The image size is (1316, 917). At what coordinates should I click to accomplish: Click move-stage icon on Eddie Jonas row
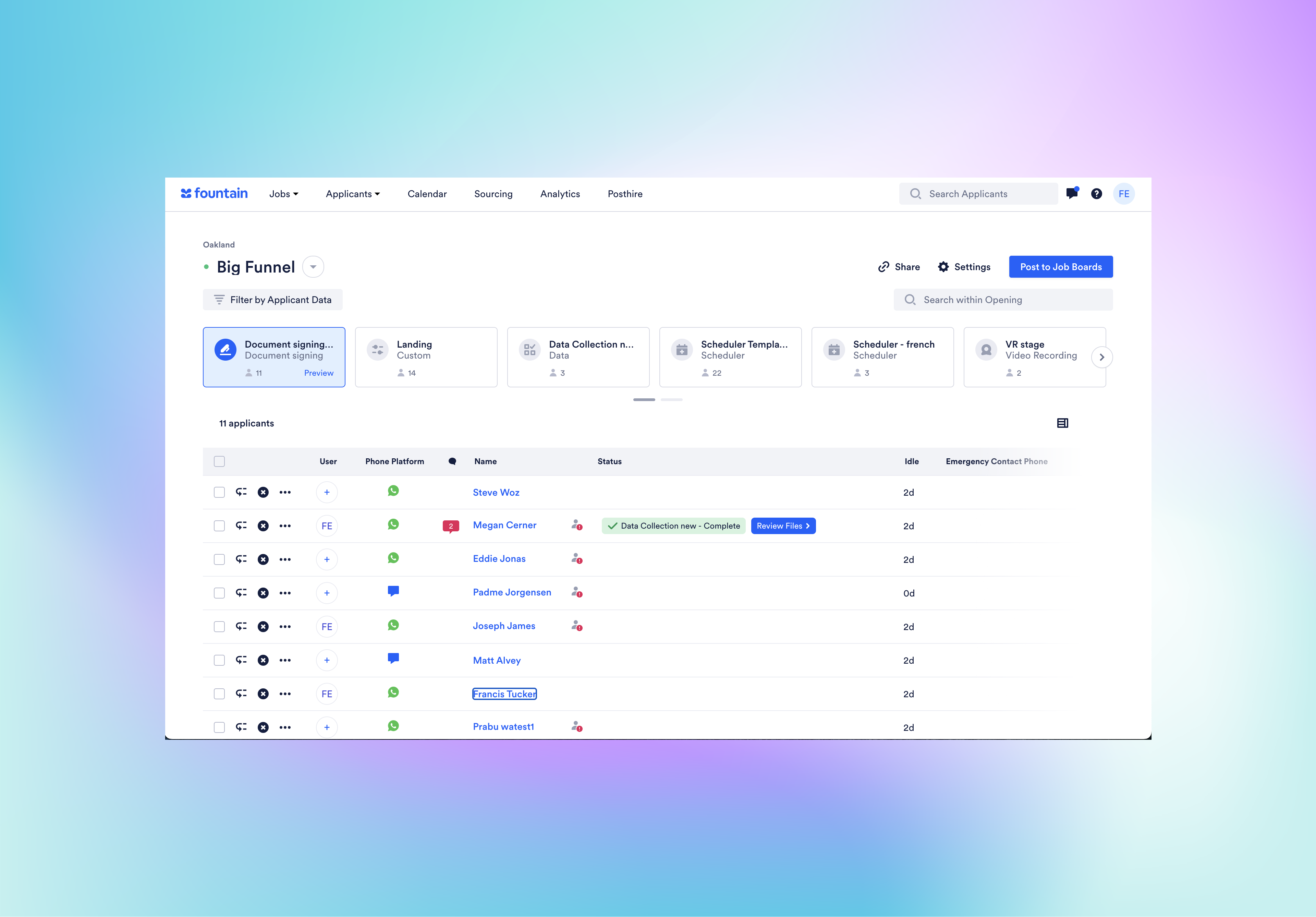(x=241, y=559)
